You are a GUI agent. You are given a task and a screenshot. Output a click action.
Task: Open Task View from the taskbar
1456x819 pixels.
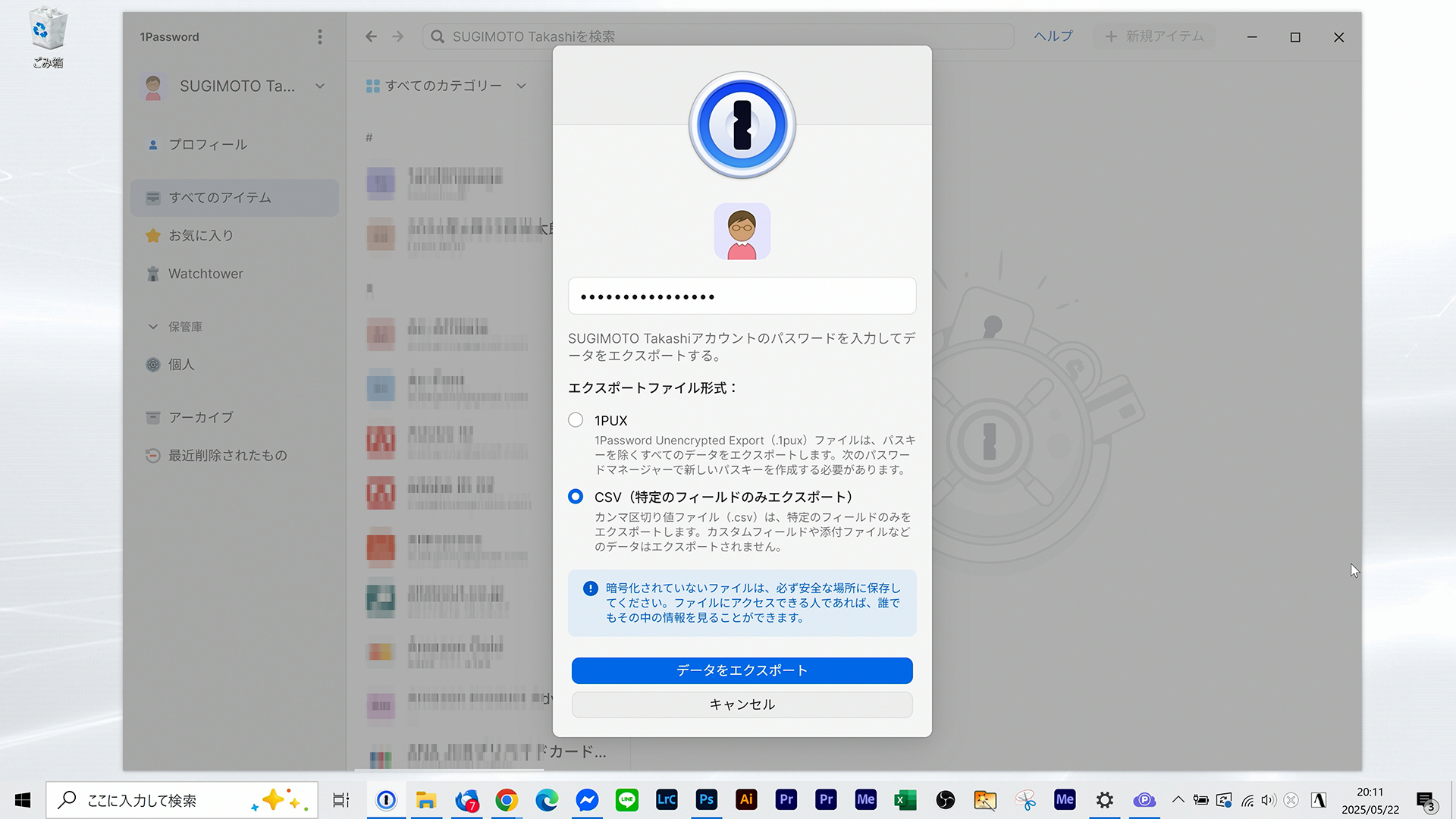click(341, 800)
